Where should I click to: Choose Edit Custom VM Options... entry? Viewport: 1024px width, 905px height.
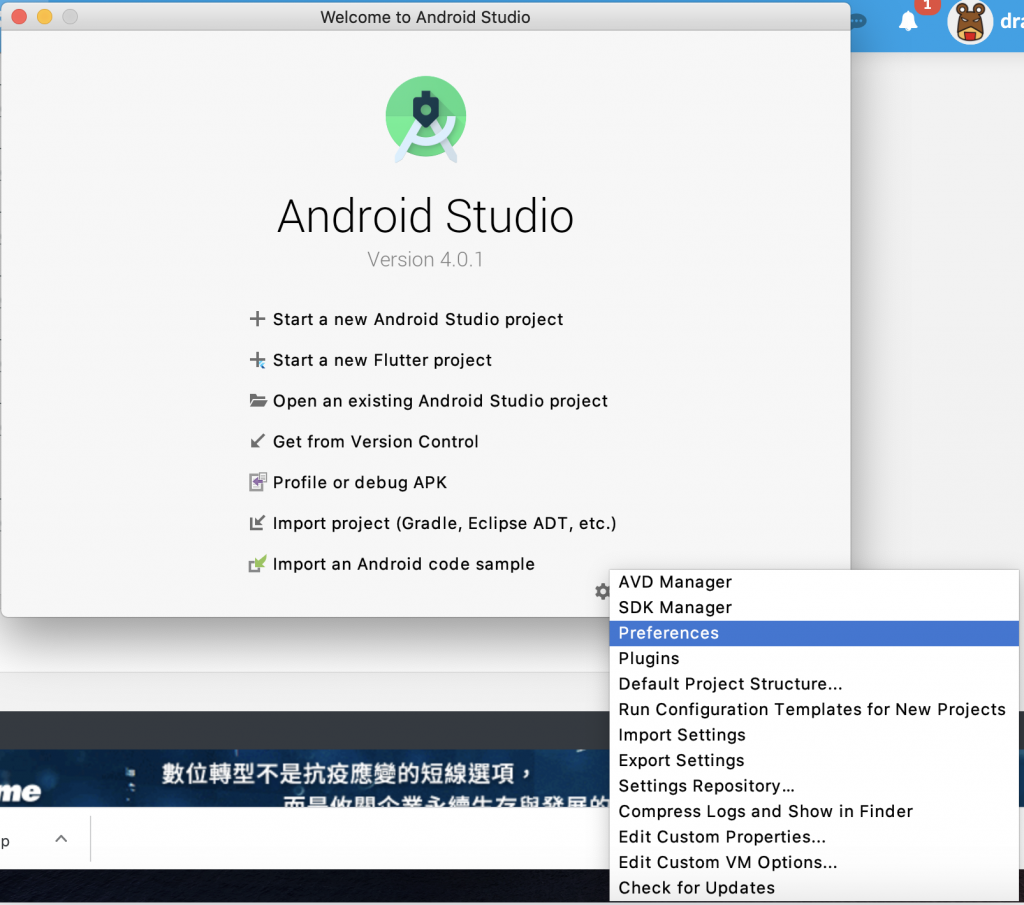coord(814,862)
